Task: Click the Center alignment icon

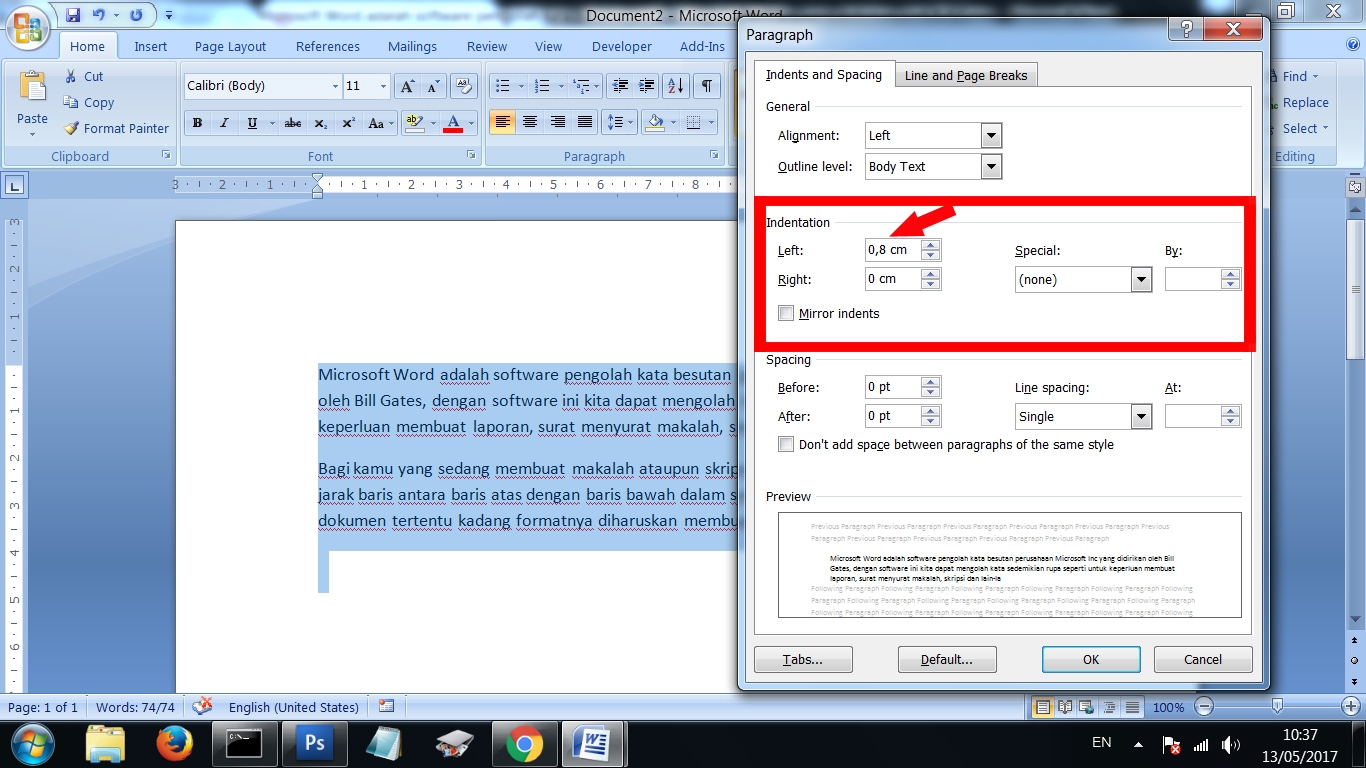Action: pyautogui.click(x=530, y=122)
